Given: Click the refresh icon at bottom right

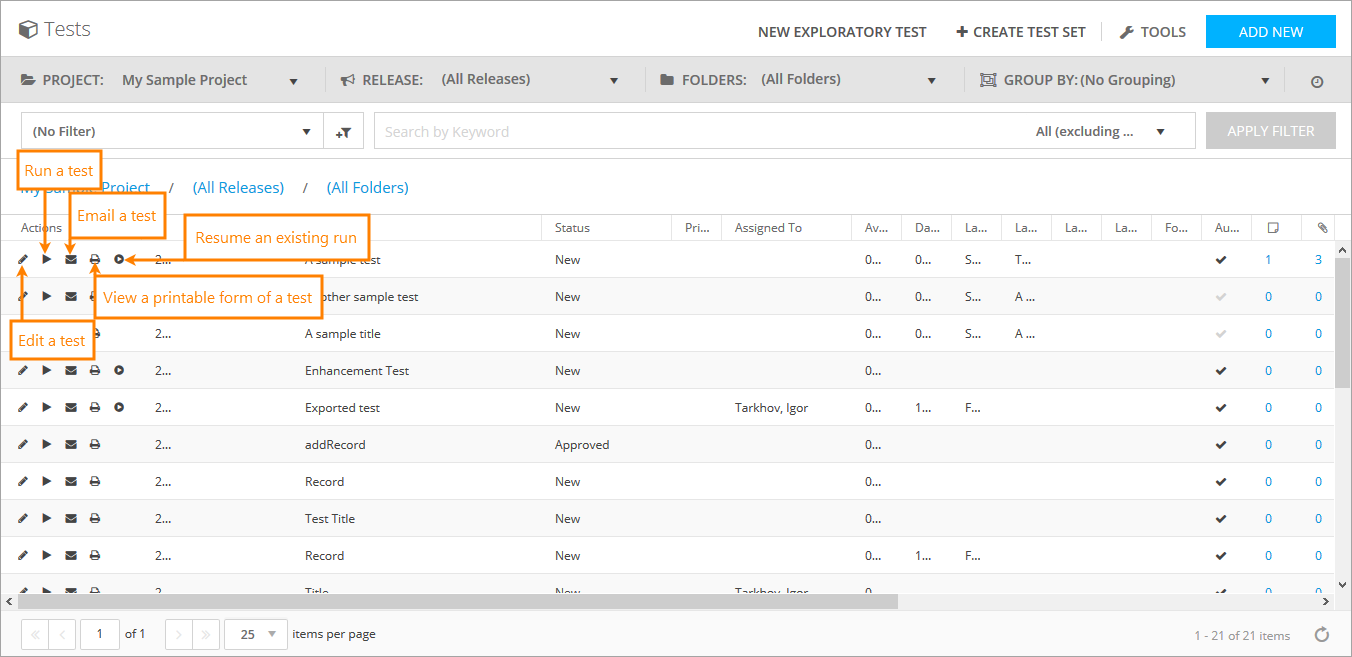Looking at the screenshot, I should click(x=1321, y=635).
